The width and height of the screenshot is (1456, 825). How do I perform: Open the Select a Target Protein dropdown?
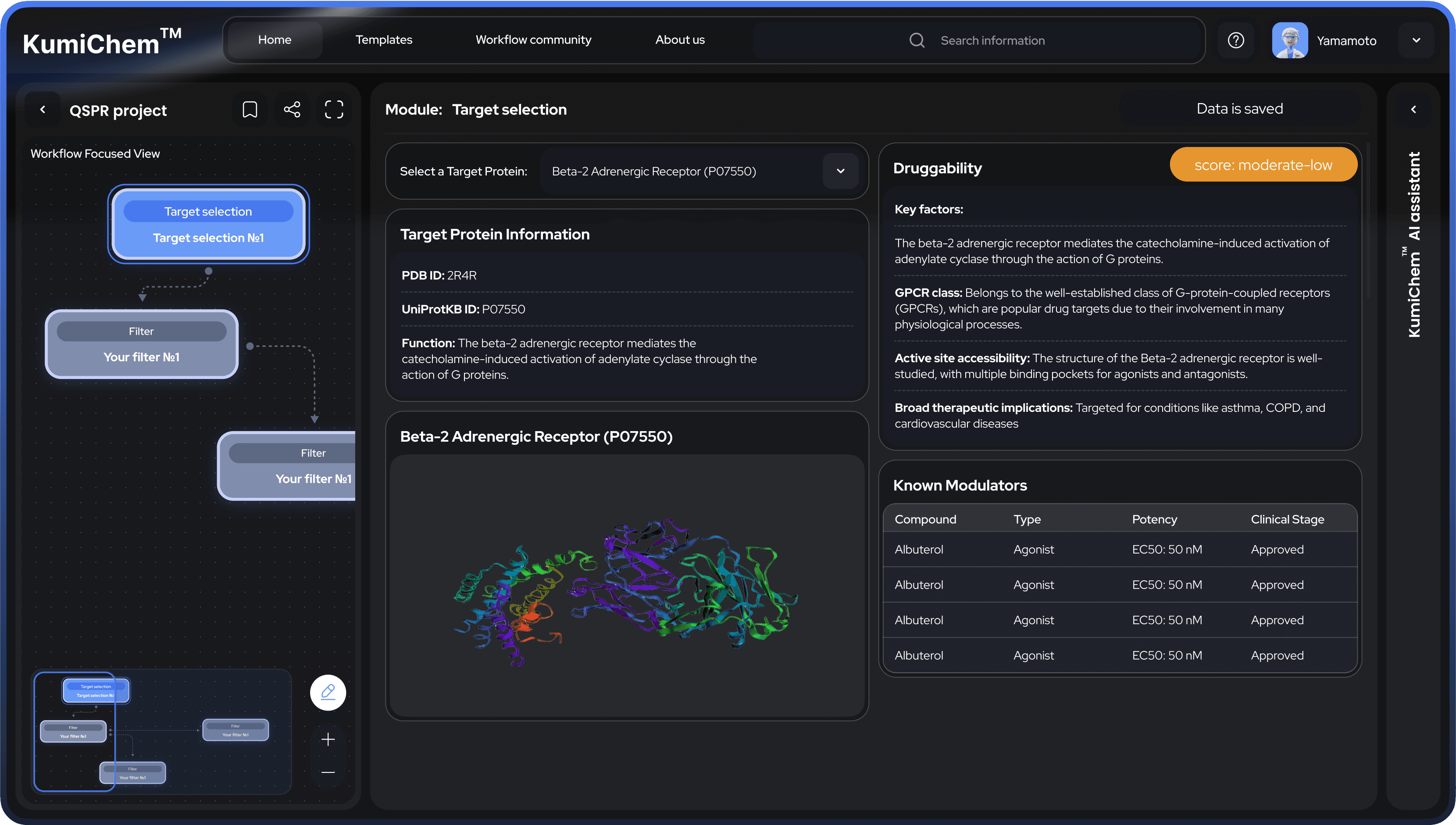[840, 171]
